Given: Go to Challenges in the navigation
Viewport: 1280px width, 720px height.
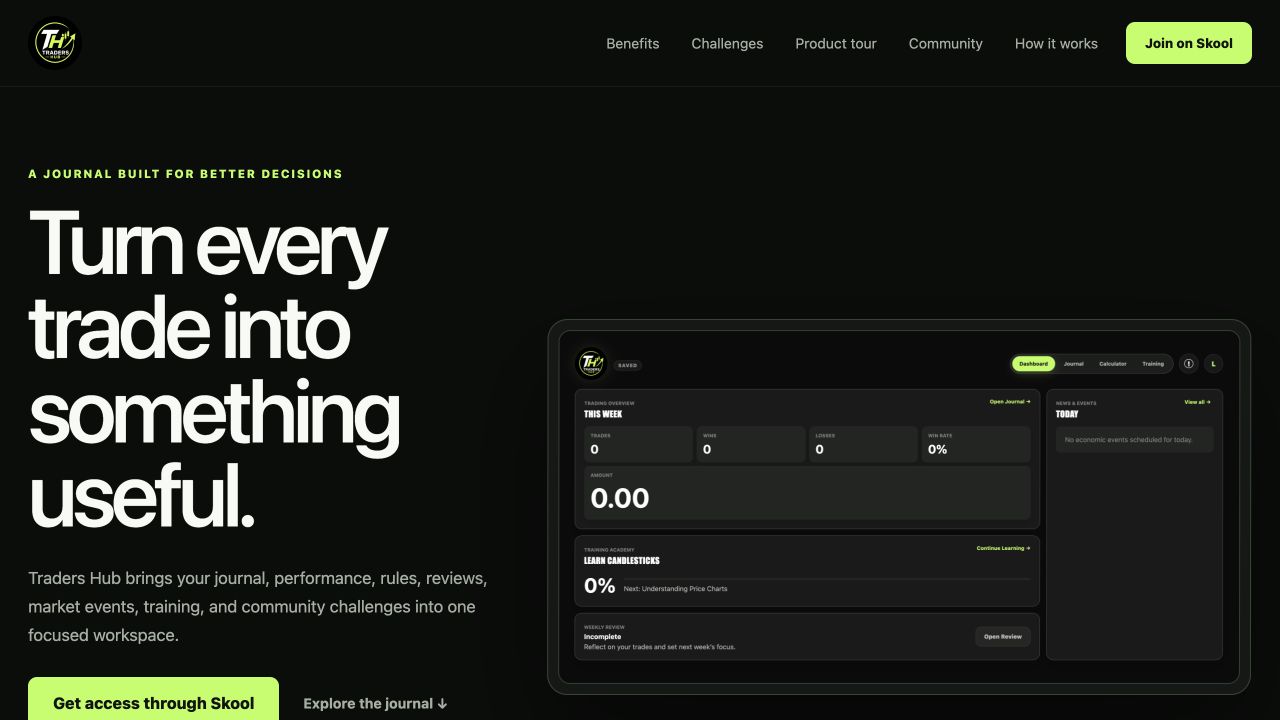Looking at the screenshot, I should click(x=727, y=43).
